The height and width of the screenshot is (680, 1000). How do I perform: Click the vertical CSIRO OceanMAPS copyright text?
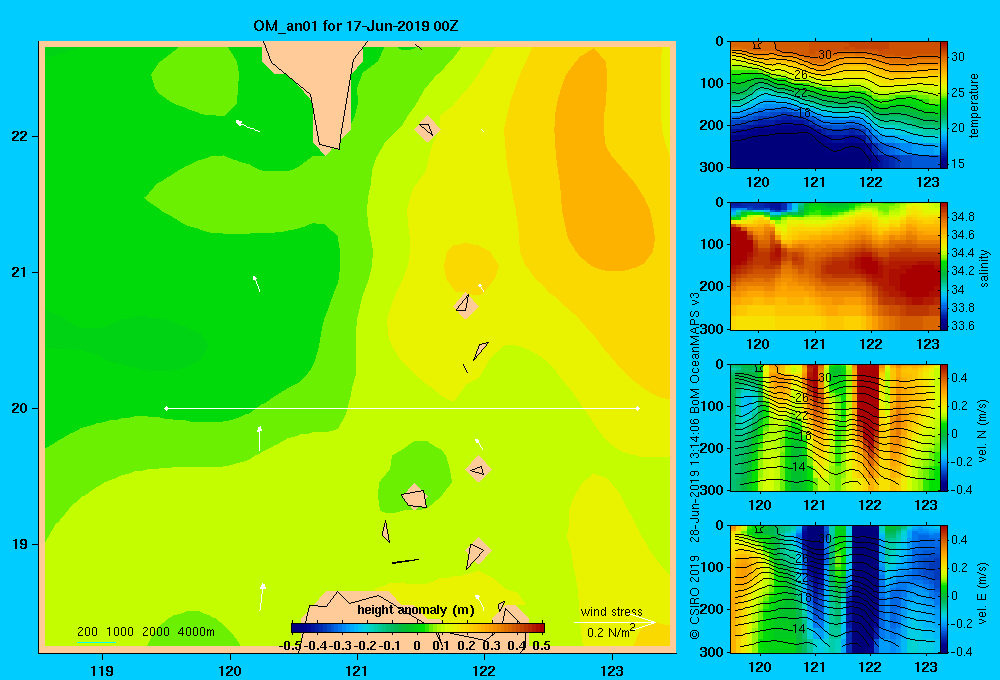tap(695, 466)
